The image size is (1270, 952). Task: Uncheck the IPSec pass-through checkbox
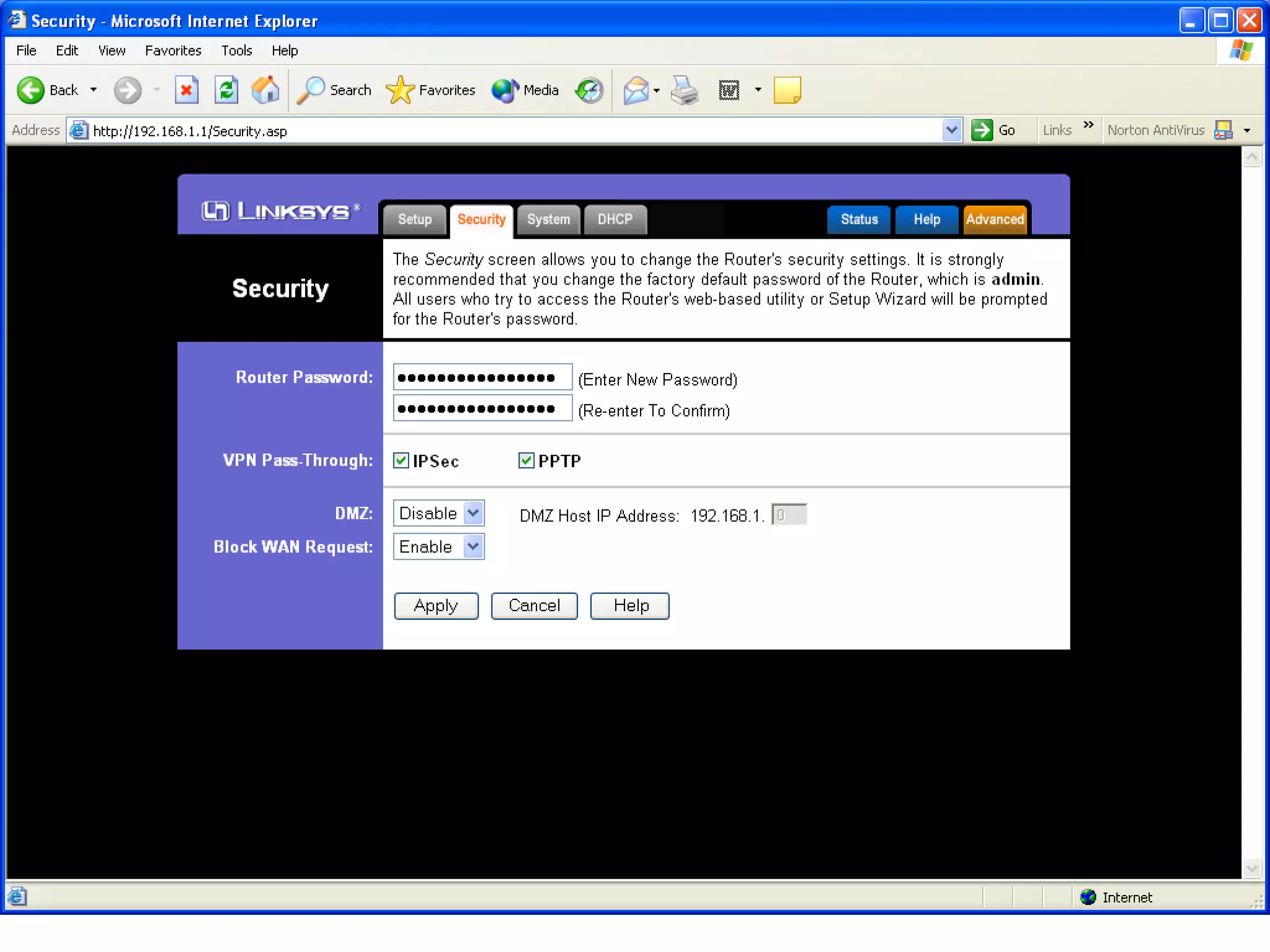point(401,461)
